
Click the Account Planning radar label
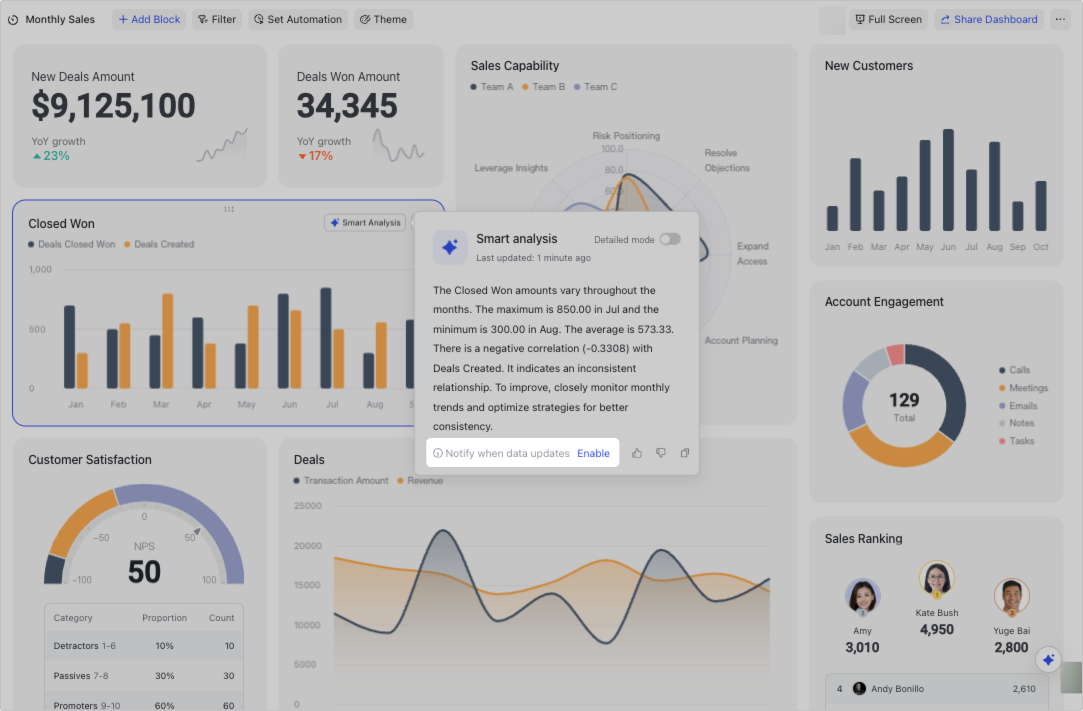tap(741, 341)
